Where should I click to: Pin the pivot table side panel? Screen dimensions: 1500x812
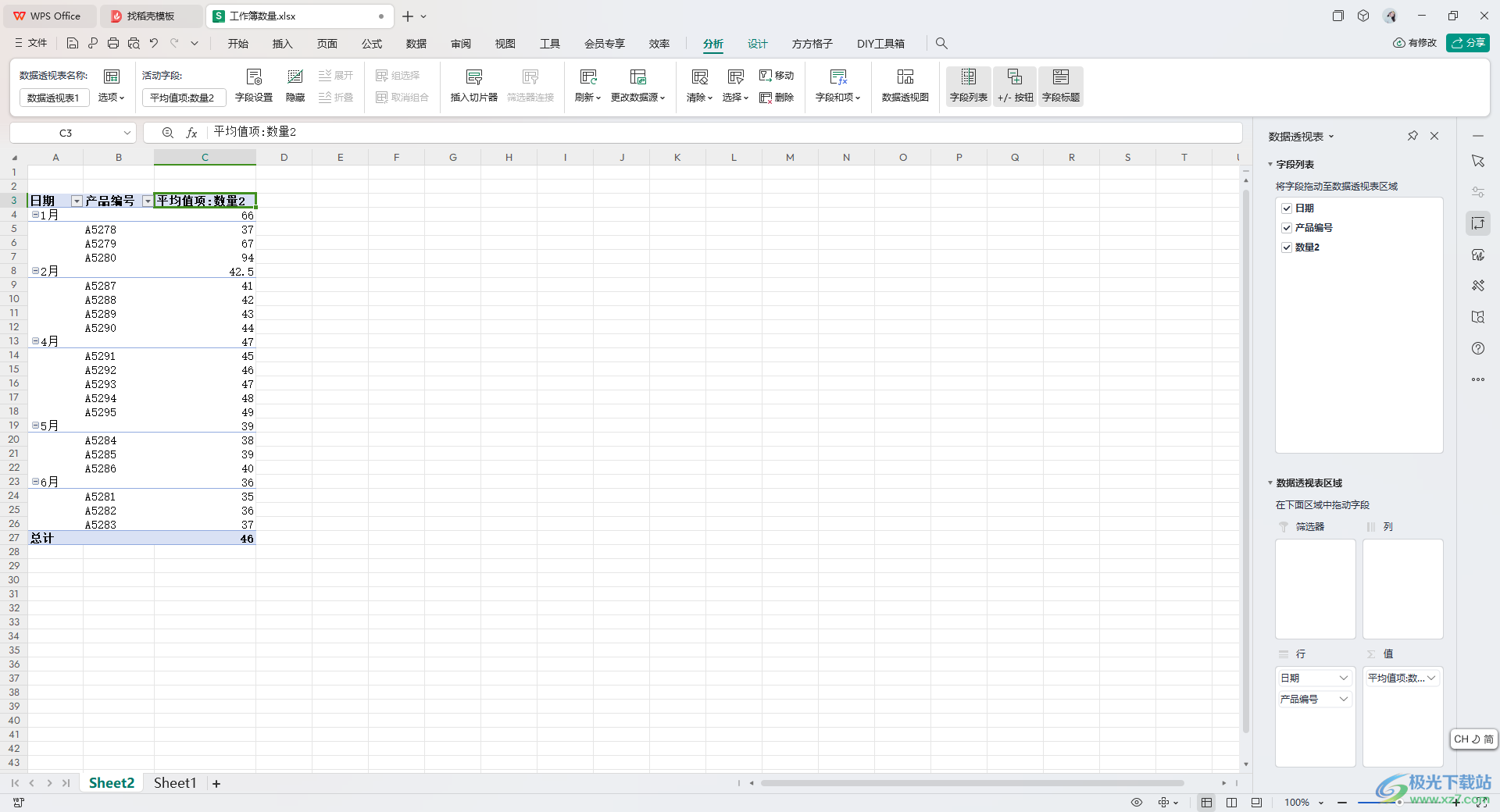point(1412,136)
